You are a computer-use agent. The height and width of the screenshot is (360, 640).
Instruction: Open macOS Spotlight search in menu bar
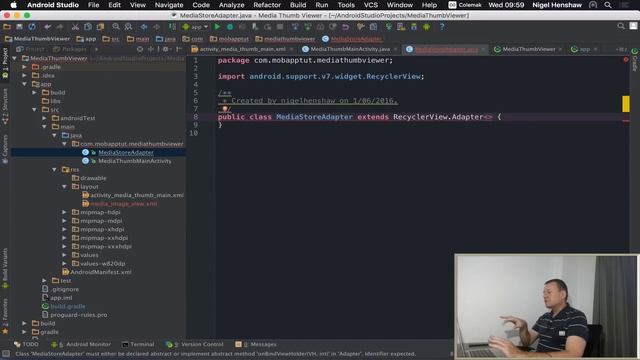[x=608, y=5]
